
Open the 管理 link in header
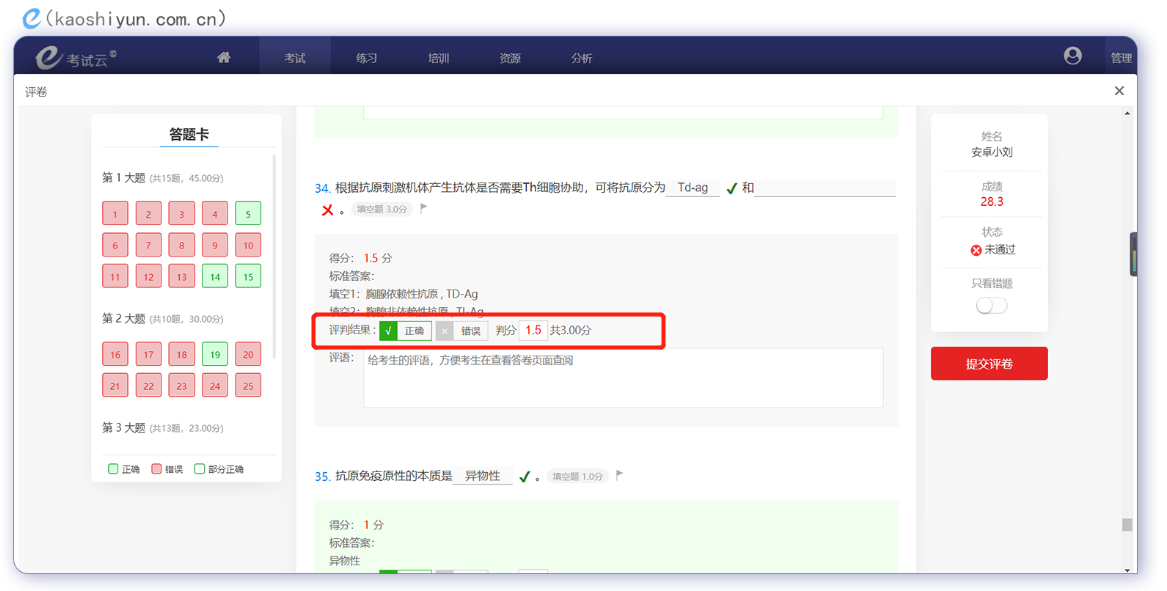coord(1121,58)
